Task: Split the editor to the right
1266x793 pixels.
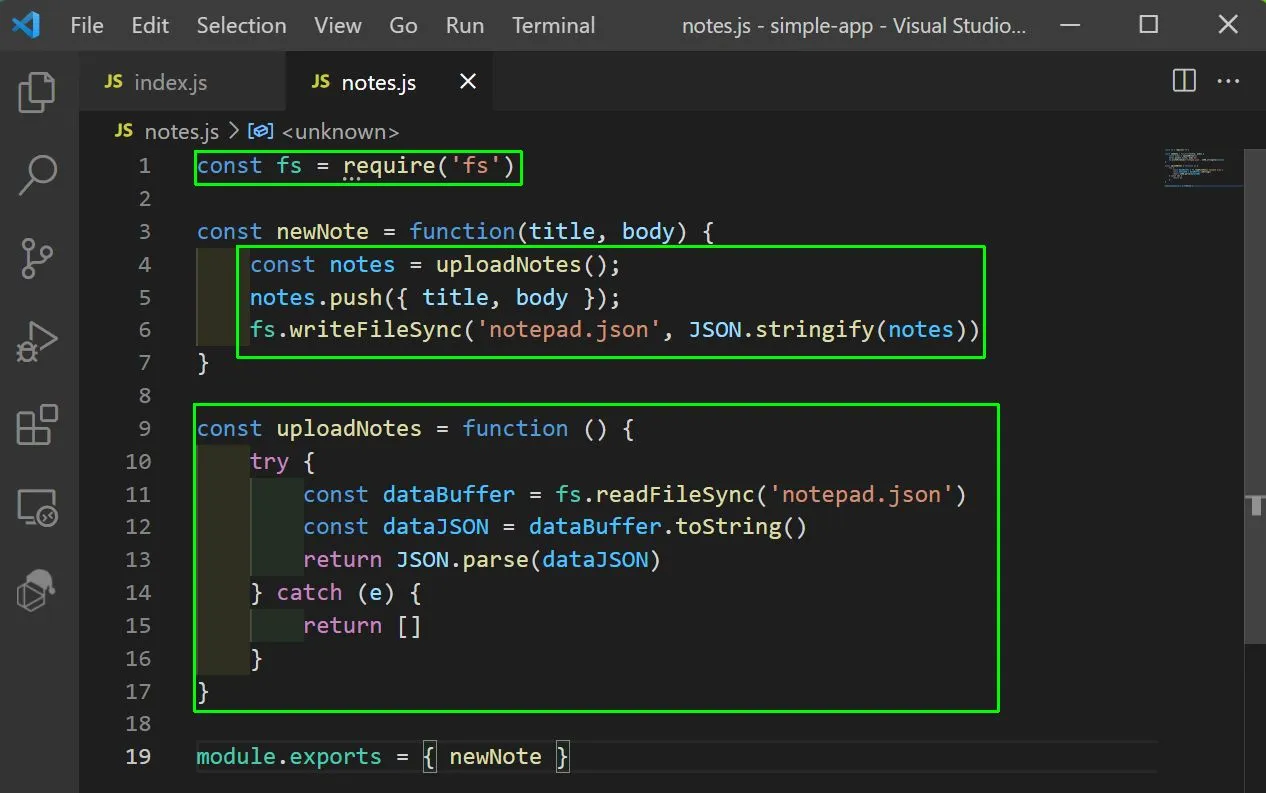Action: (x=1184, y=81)
